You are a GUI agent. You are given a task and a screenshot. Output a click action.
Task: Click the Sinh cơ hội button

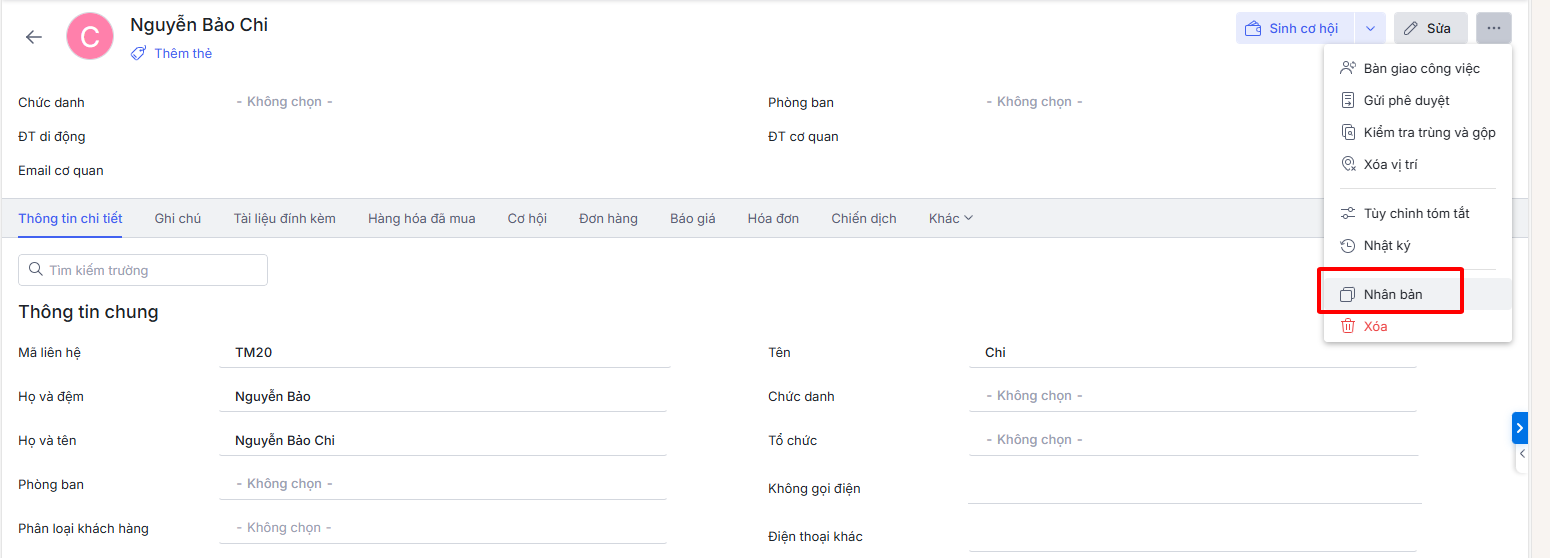[1294, 29]
